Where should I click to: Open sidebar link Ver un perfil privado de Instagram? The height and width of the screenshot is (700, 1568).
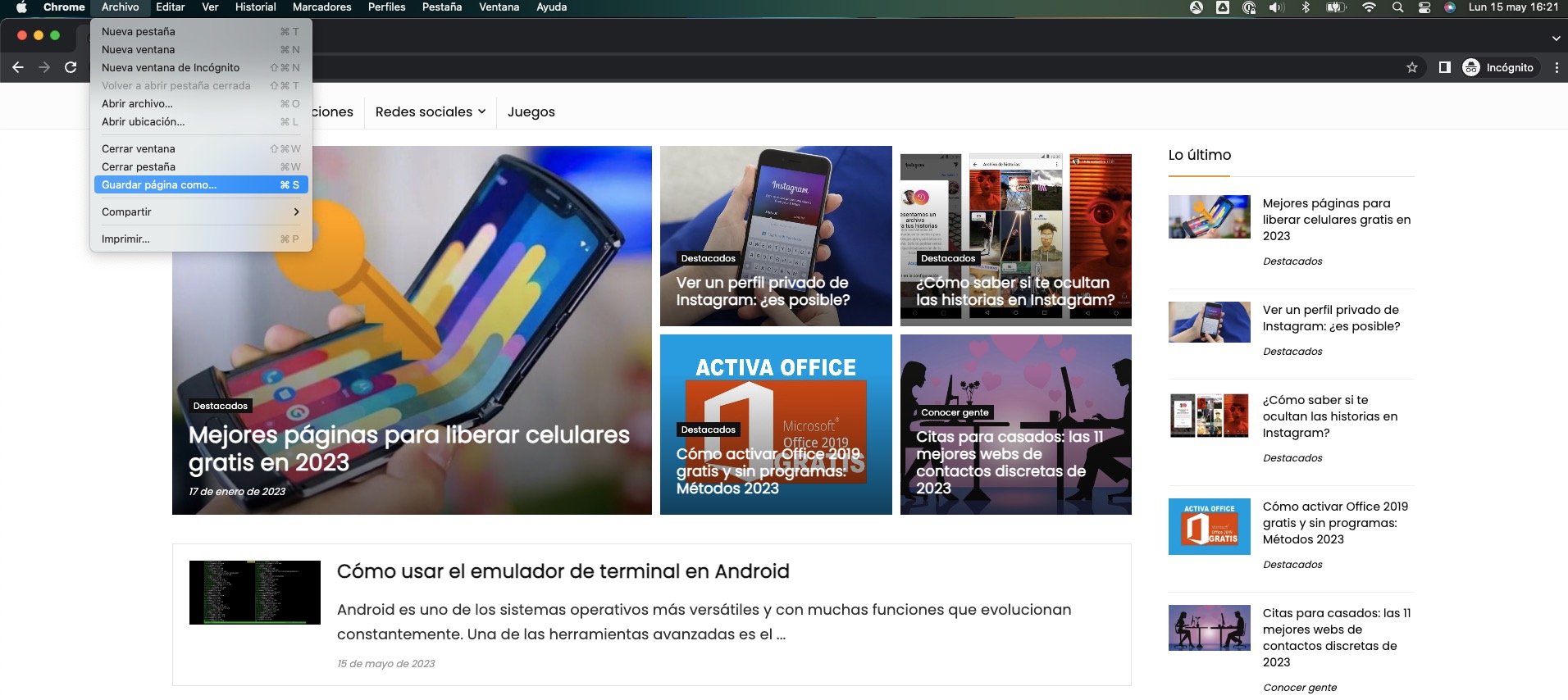coord(1332,318)
